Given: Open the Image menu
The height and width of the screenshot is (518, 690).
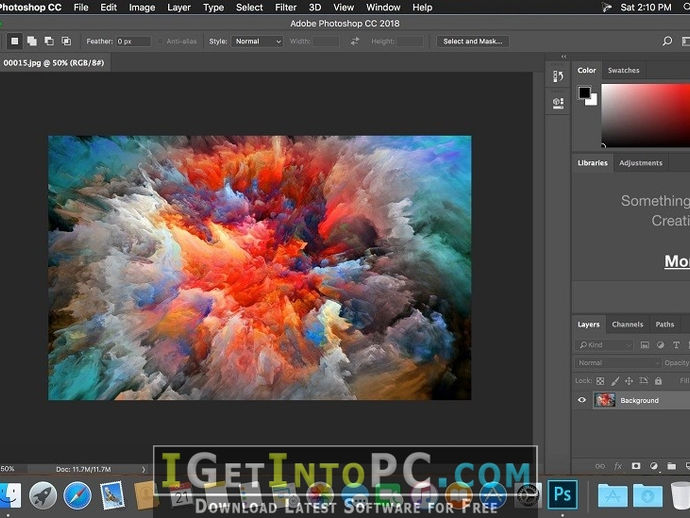Looking at the screenshot, I should click(x=142, y=7).
